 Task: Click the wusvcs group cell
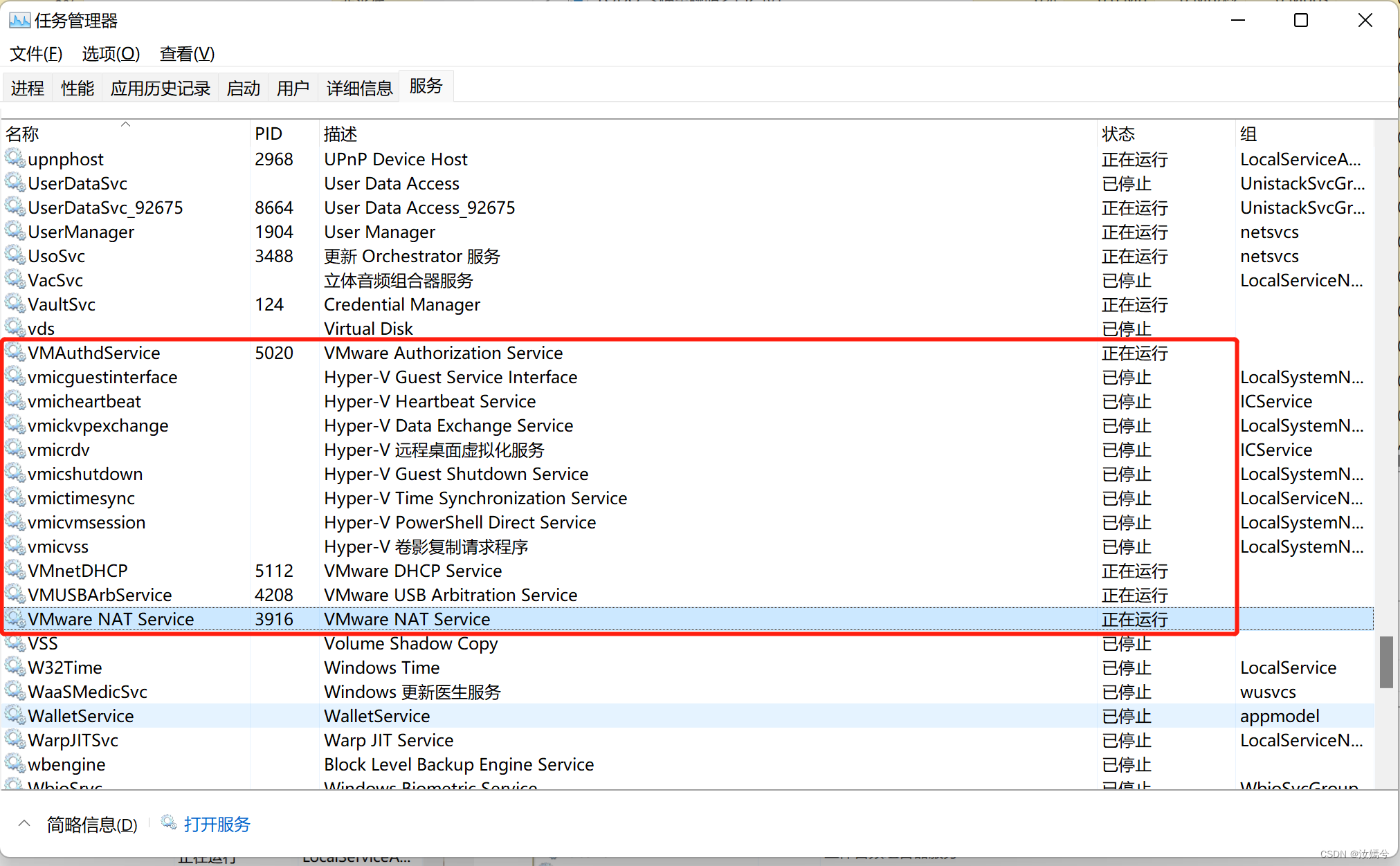point(1268,692)
